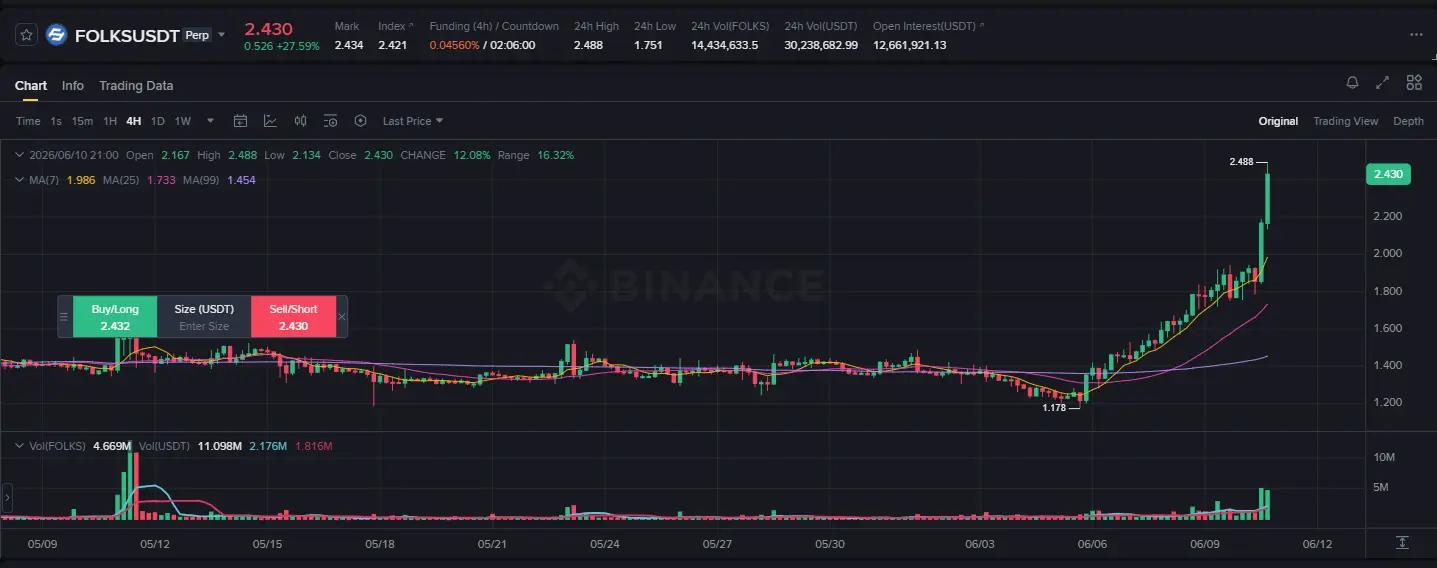
Task: Click the 06/09 date on time axis
Action: [x=1205, y=544]
